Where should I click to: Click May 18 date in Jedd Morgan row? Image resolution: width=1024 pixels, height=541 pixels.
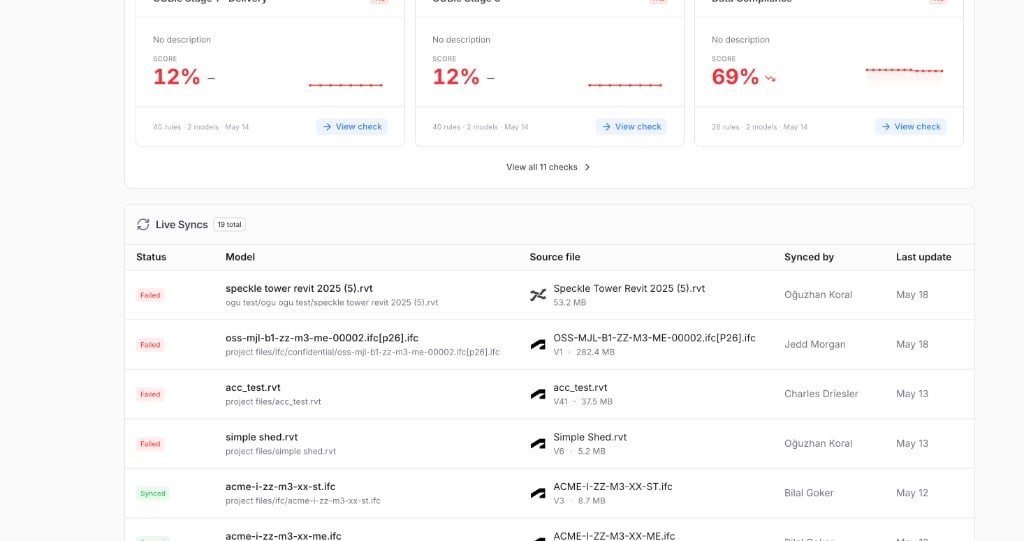point(912,344)
